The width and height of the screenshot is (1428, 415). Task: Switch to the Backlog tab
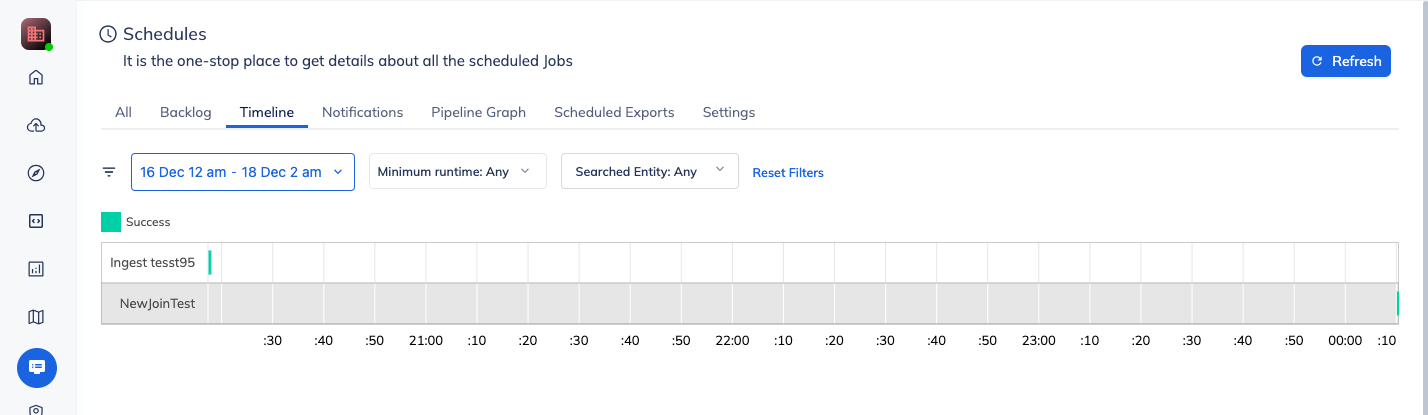186,112
